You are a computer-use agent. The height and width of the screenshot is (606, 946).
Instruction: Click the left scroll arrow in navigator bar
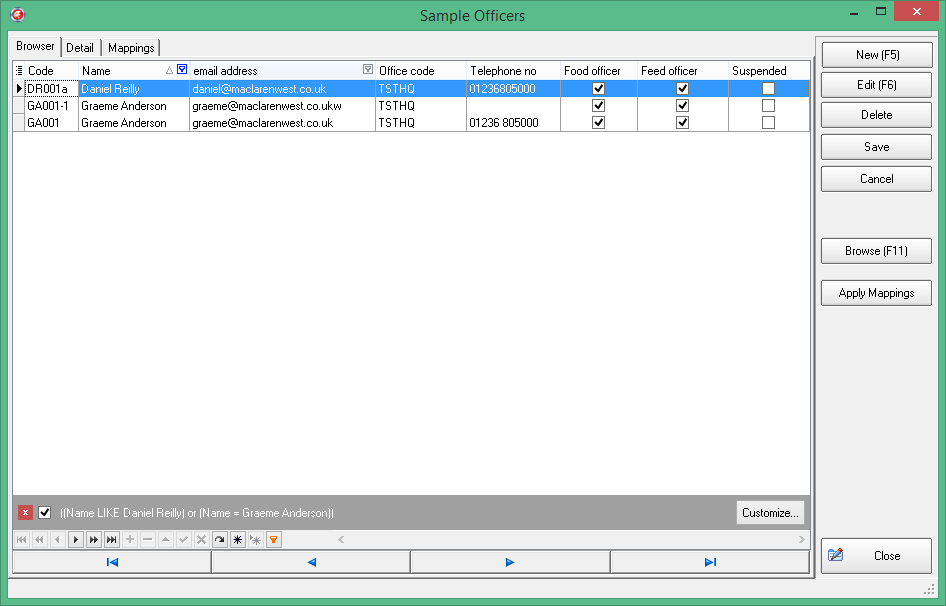[341, 540]
